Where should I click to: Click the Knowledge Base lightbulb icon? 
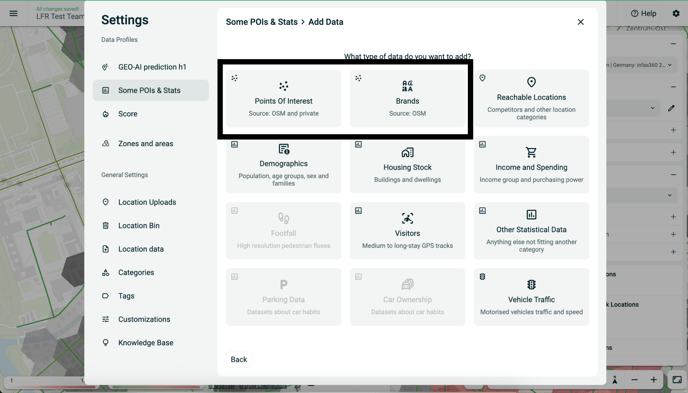pos(105,343)
